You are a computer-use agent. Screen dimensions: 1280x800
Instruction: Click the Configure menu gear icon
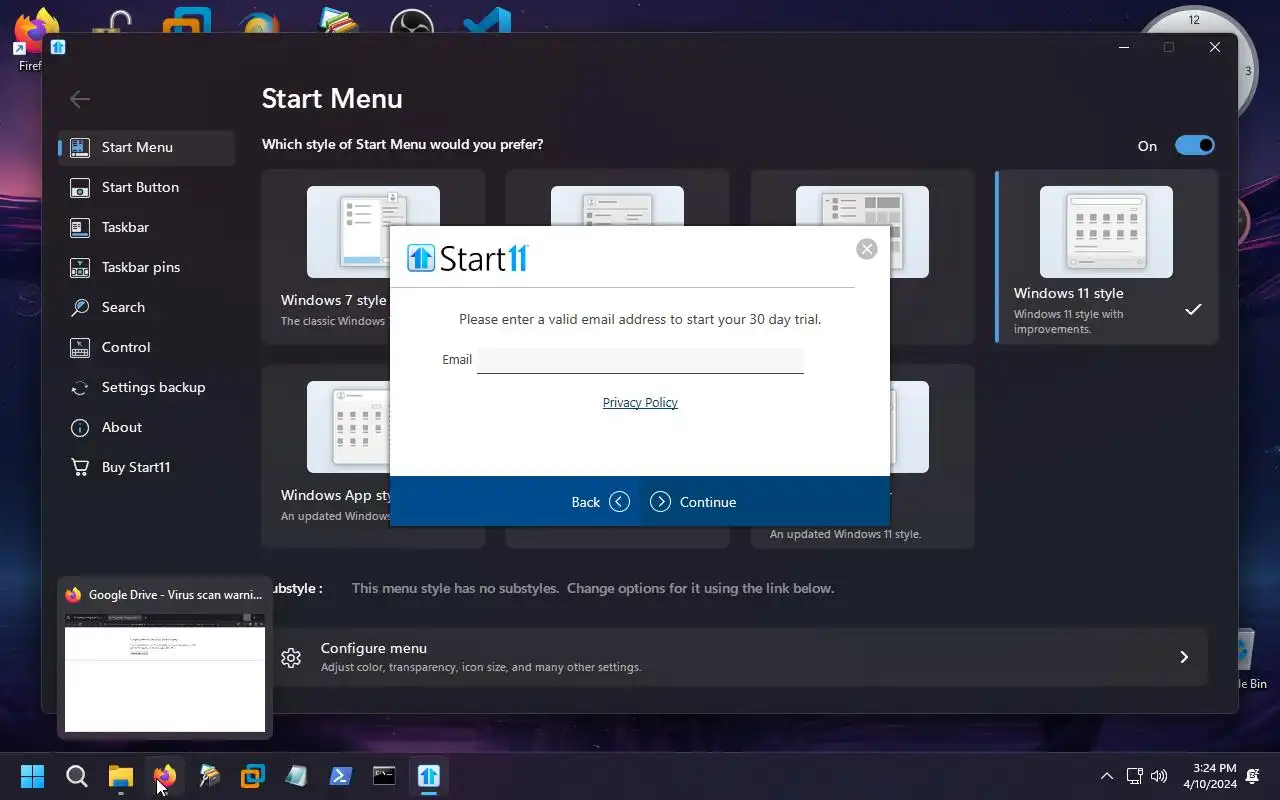coord(291,657)
